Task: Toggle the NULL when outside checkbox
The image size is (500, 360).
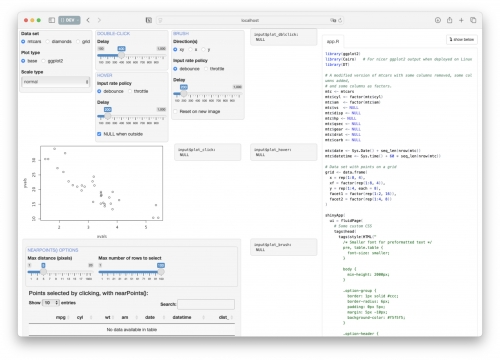Action: click(99, 134)
